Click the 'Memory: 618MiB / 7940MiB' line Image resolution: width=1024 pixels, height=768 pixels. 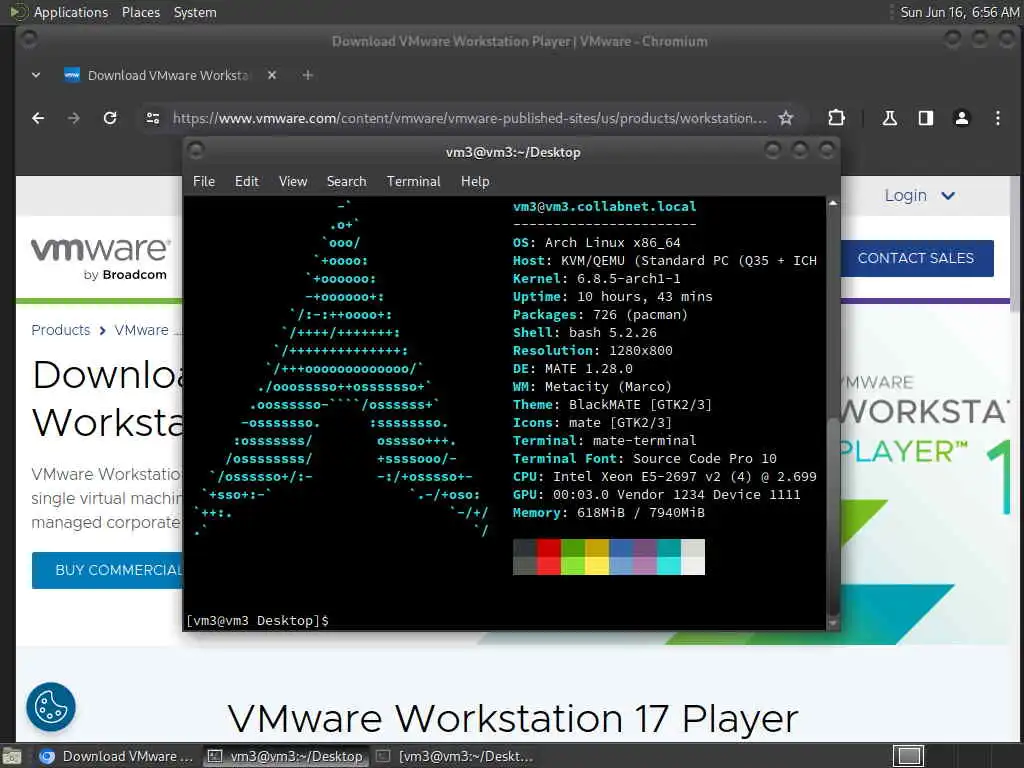pyautogui.click(x=609, y=513)
